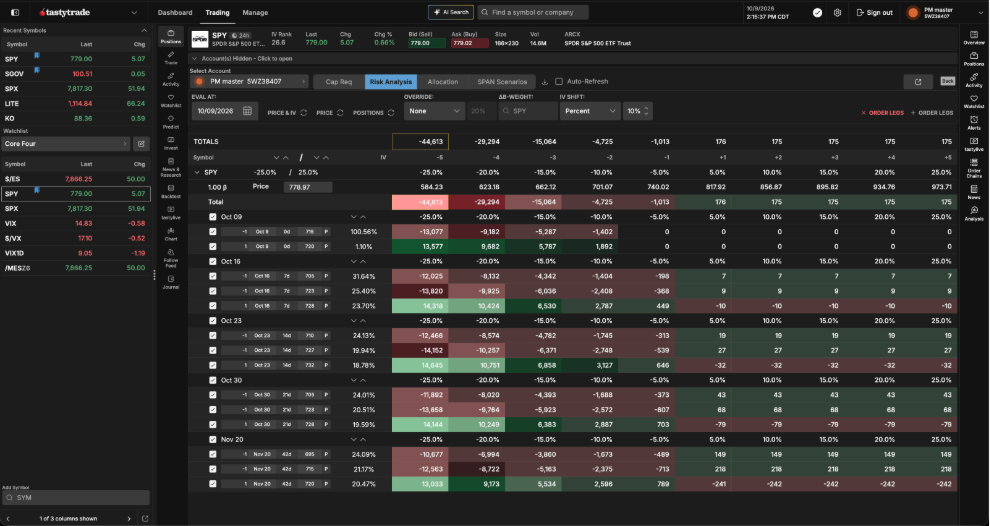
Task: Select the Cap Req tab
Action: pos(339,82)
